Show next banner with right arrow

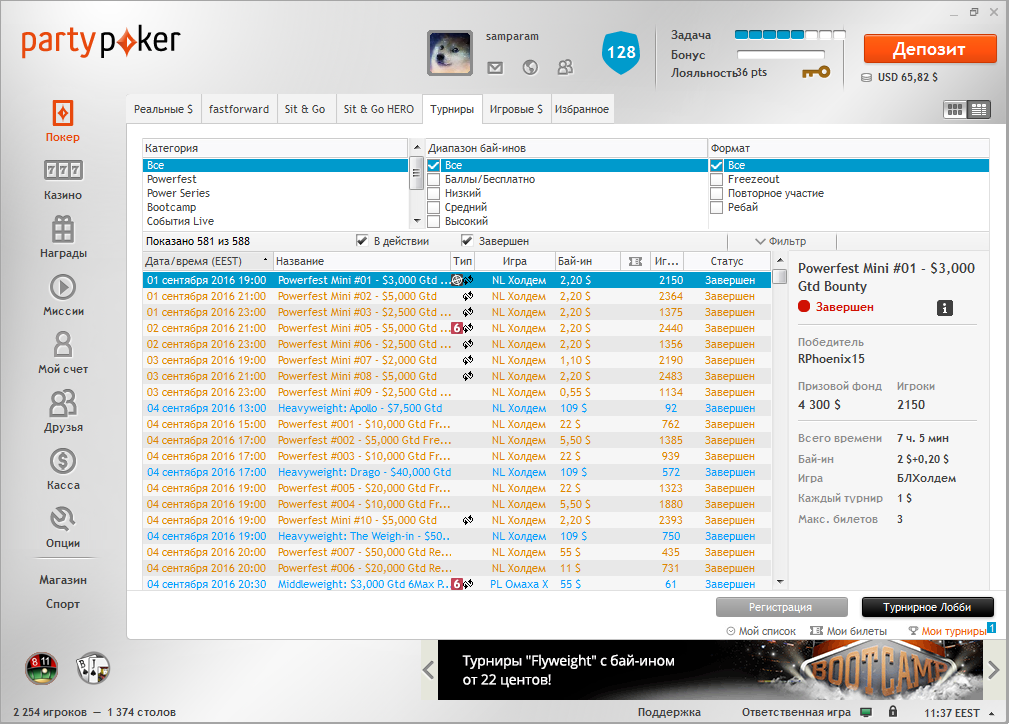[994, 670]
